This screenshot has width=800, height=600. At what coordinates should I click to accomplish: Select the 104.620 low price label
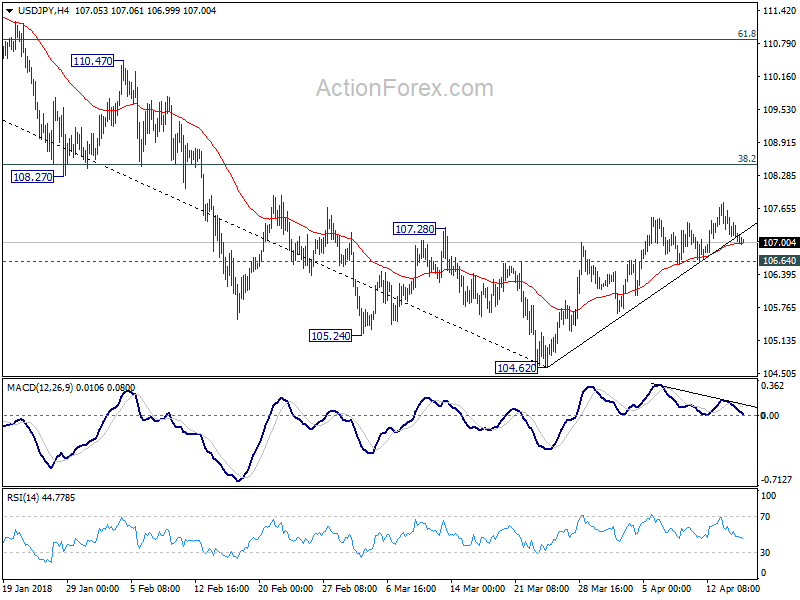click(x=516, y=367)
